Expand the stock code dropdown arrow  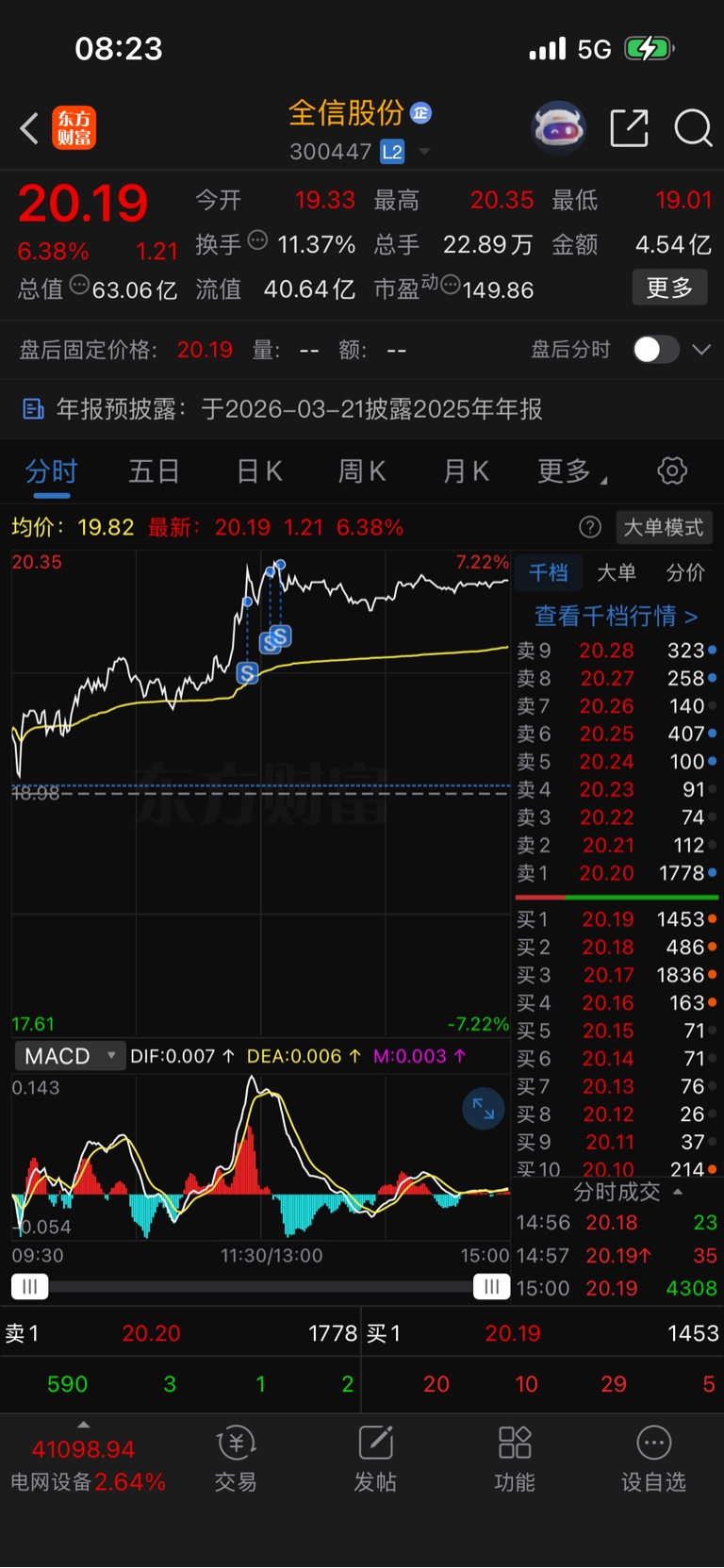pyautogui.click(x=424, y=152)
